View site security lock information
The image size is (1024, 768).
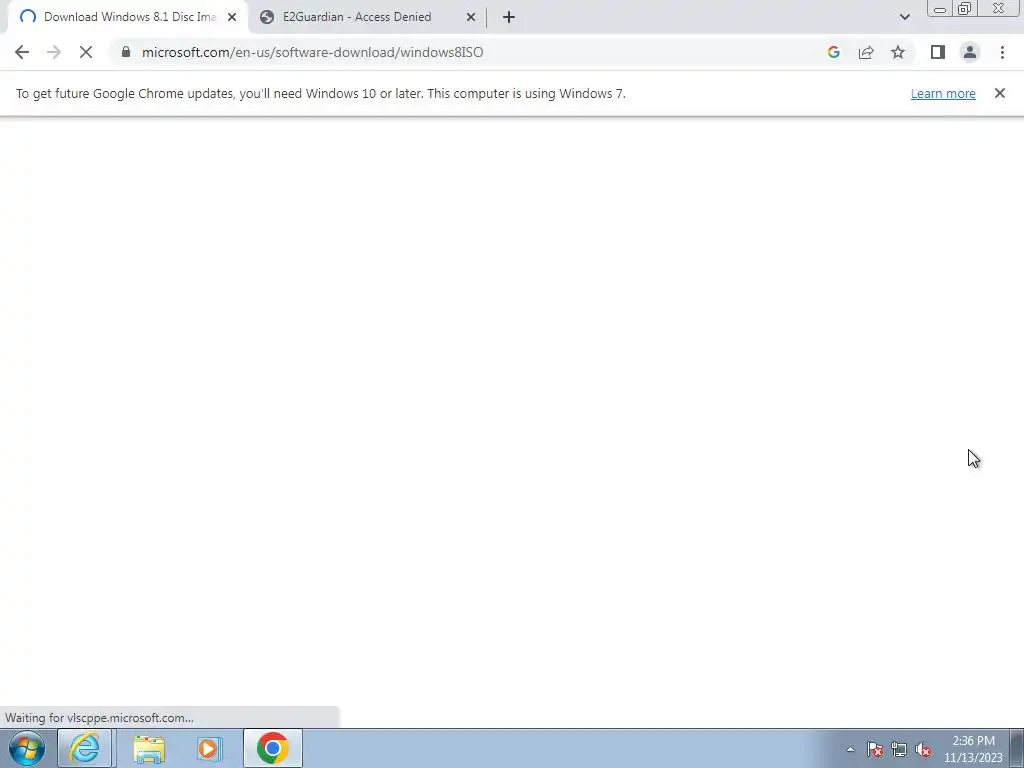(126, 52)
